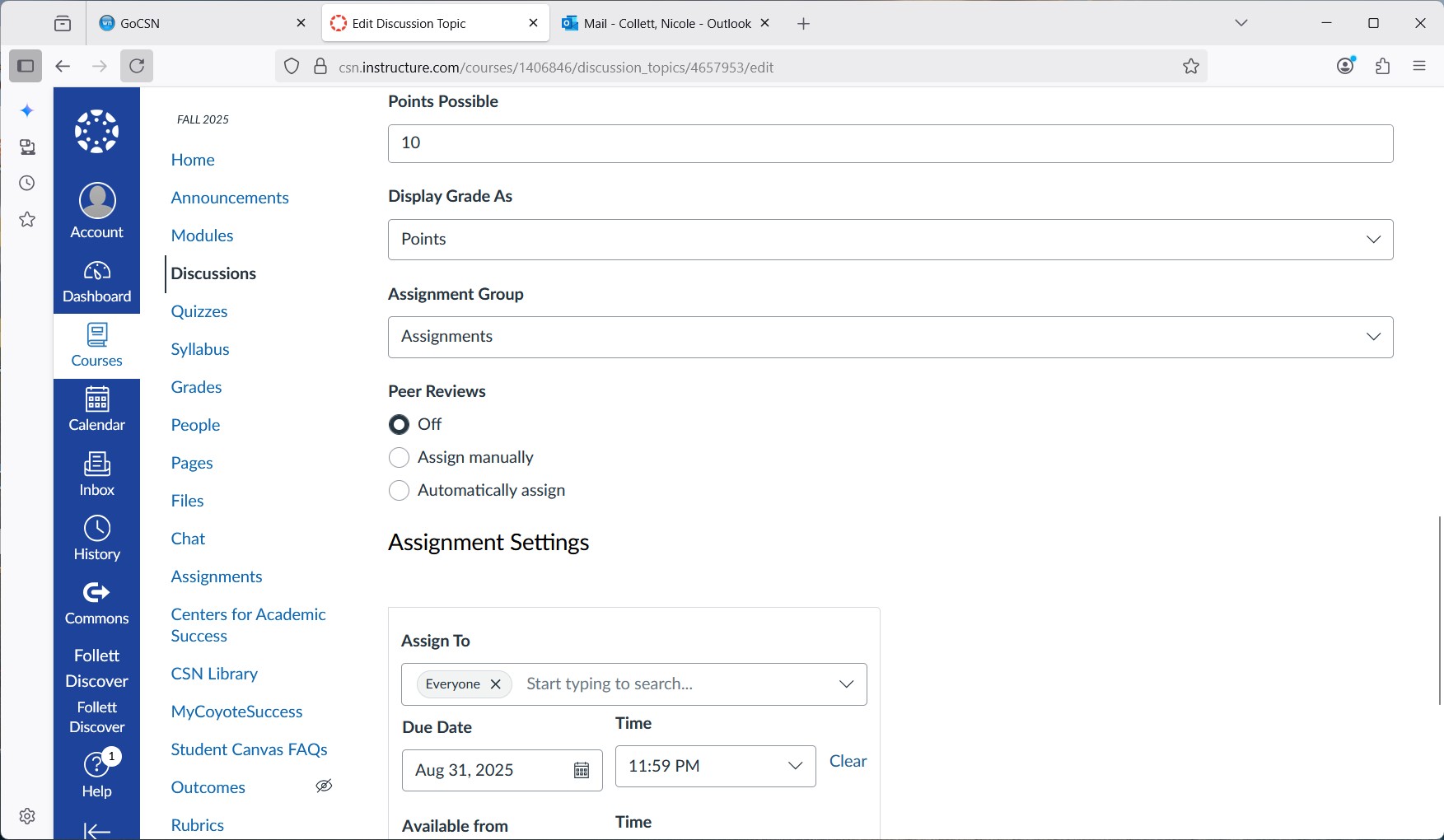The height and width of the screenshot is (840, 1444).
Task: Select Assign manually for peer reviews
Action: (400, 458)
